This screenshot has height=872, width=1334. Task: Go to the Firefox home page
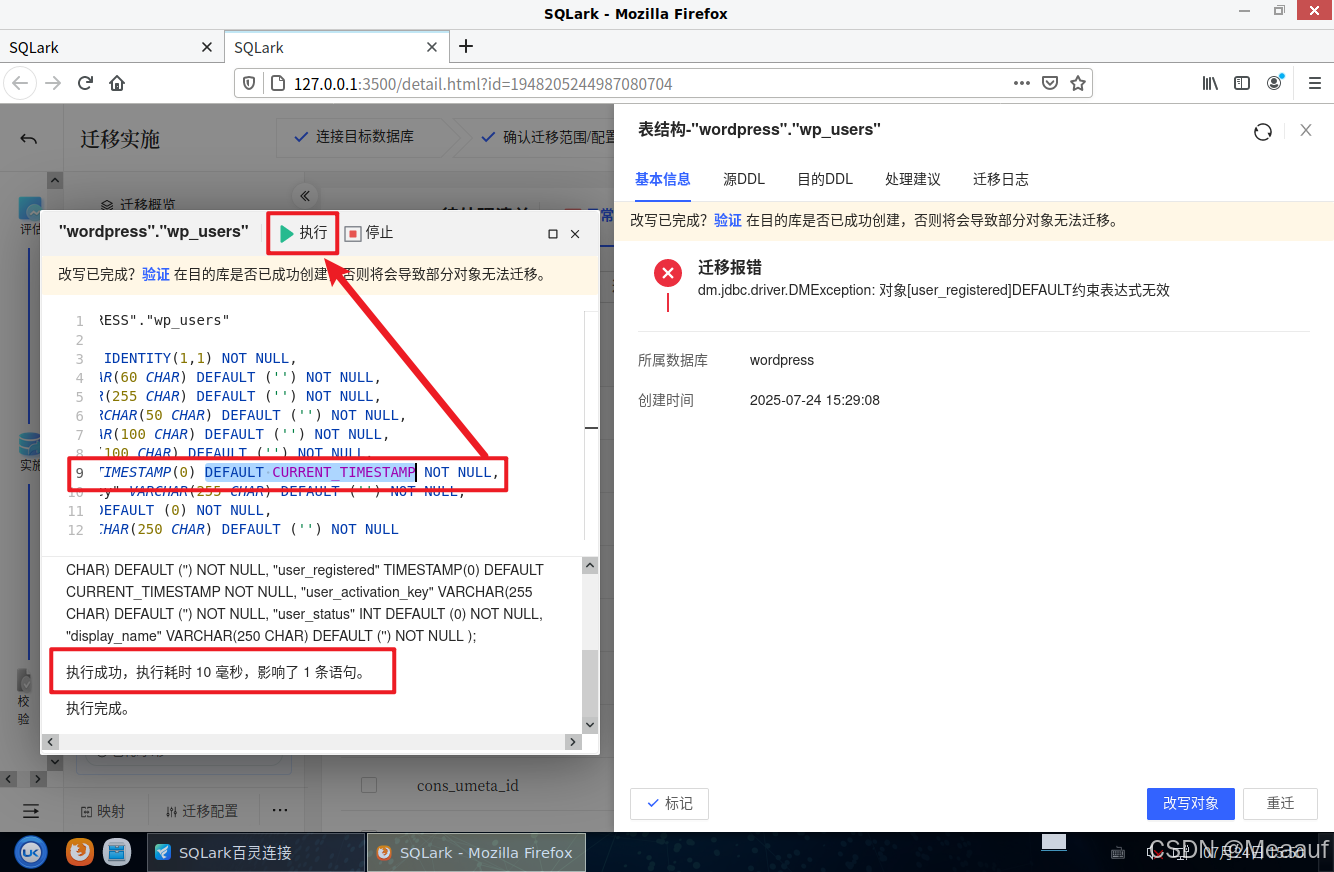coord(117,83)
